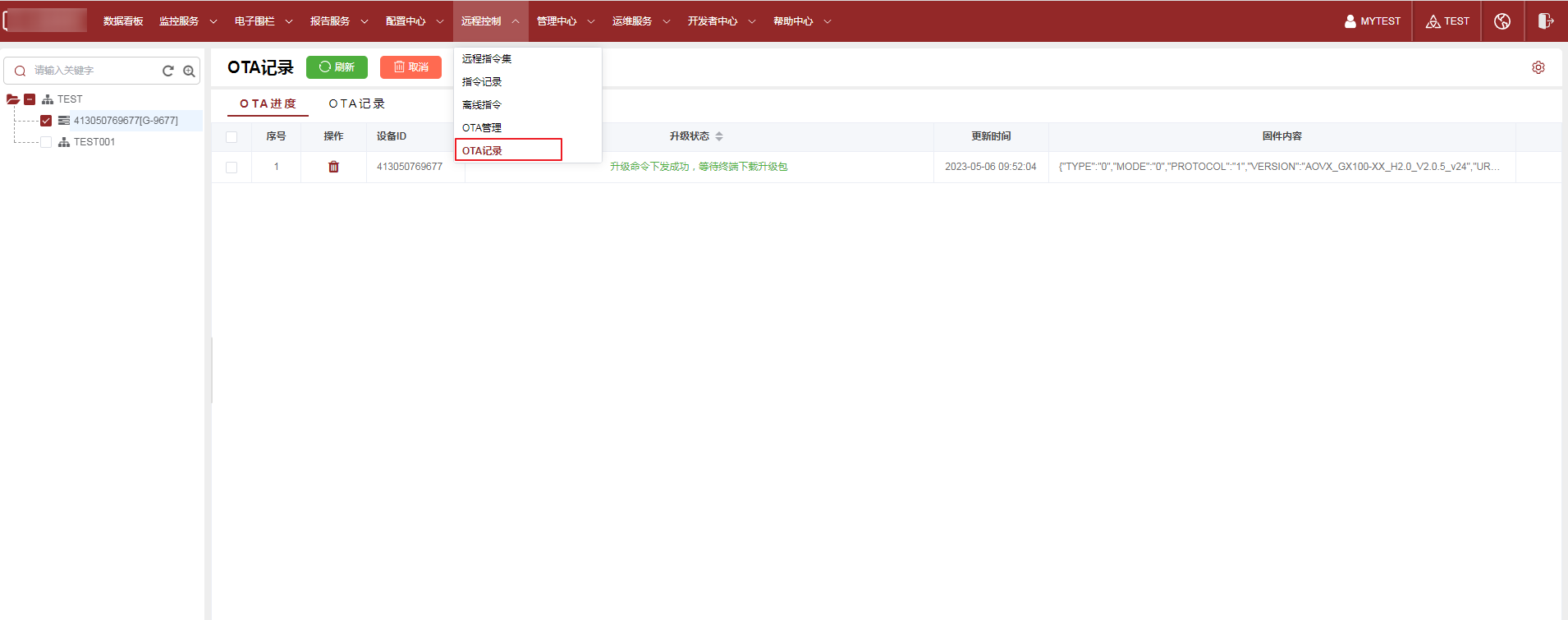Click the logout icon in header

(1545, 21)
